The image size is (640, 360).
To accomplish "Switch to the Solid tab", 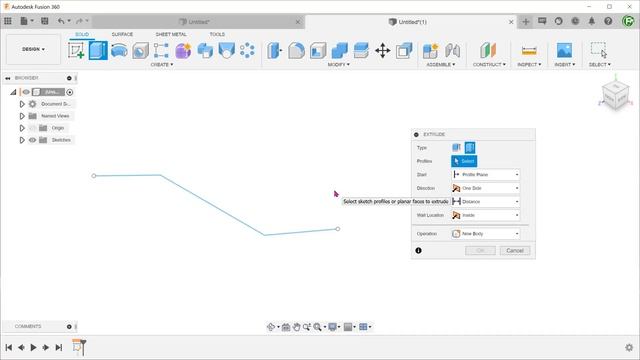I will coord(82,34).
